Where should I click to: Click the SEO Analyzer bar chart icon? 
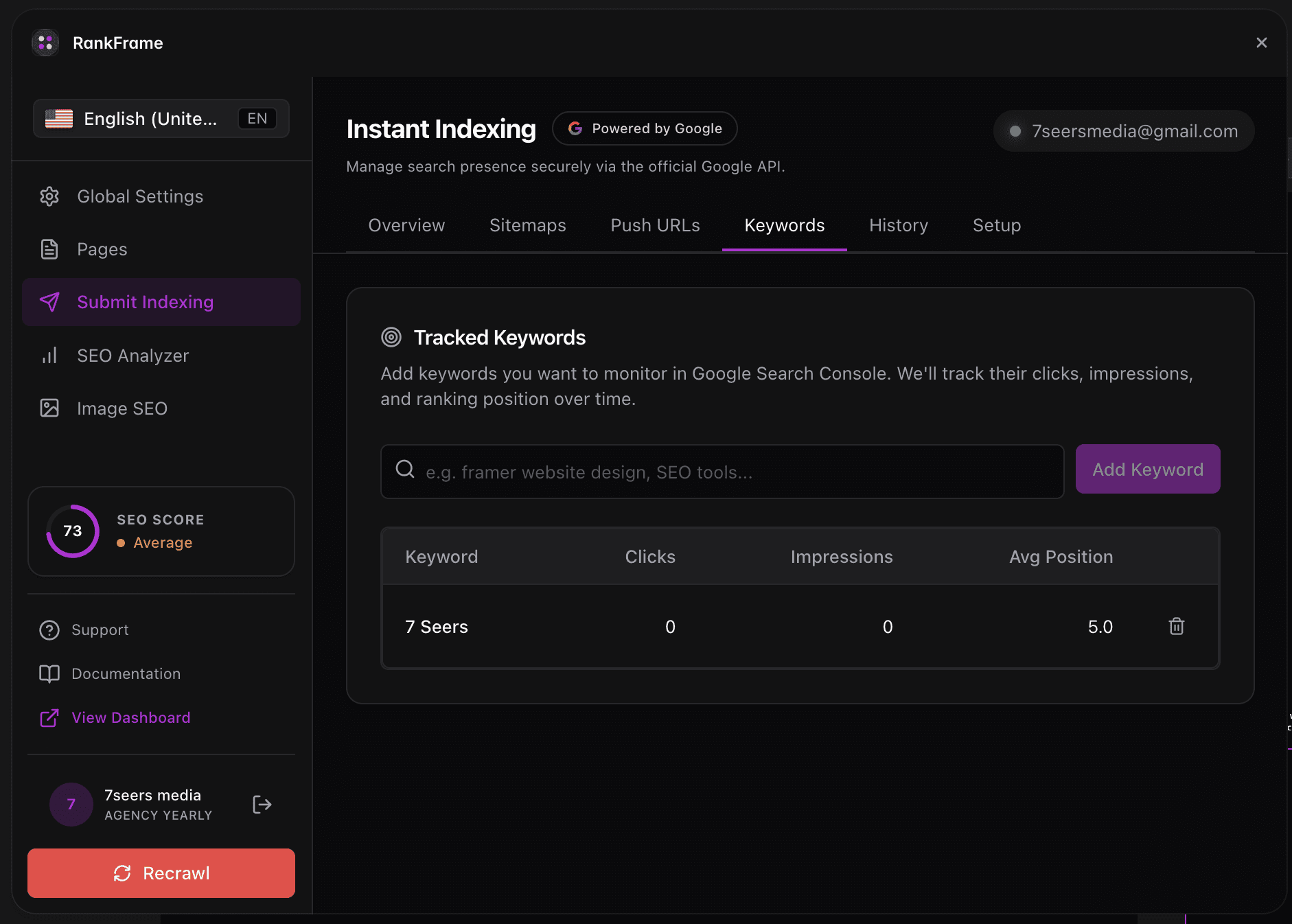49,356
